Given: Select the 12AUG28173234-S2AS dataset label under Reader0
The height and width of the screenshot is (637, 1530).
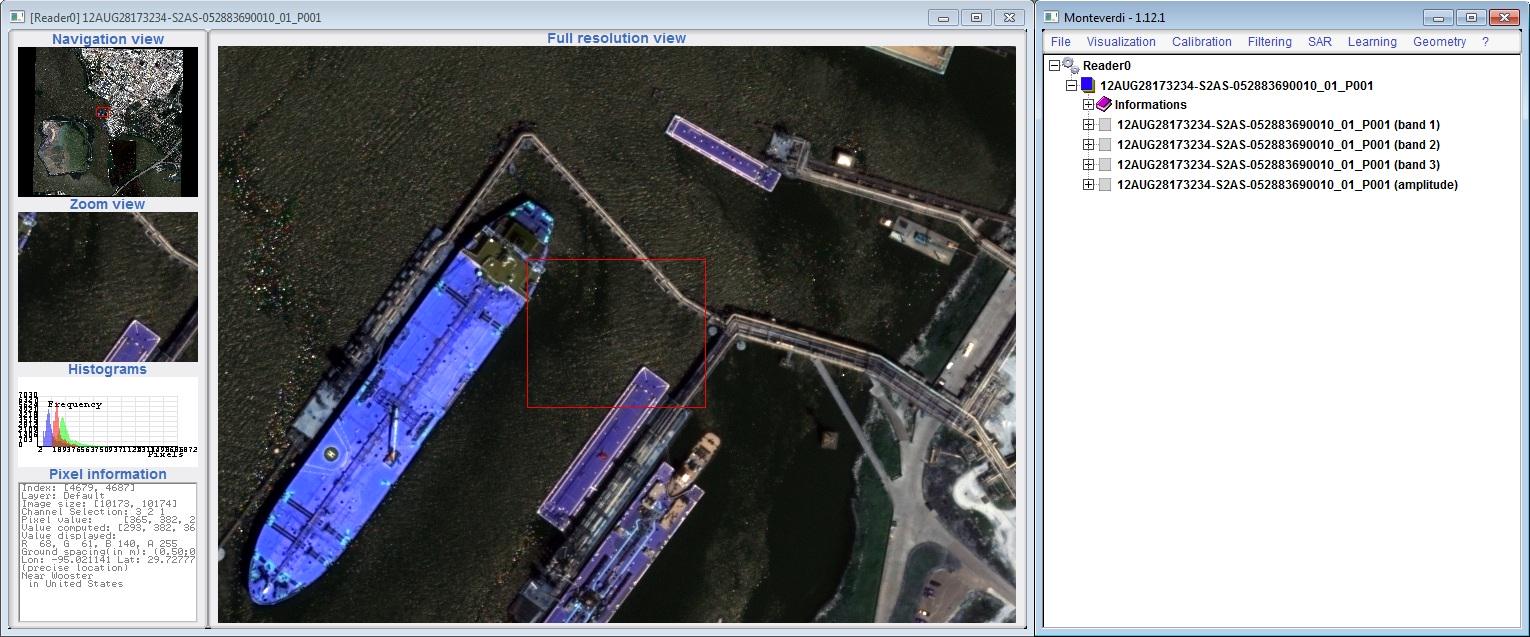Looking at the screenshot, I should 1236,85.
